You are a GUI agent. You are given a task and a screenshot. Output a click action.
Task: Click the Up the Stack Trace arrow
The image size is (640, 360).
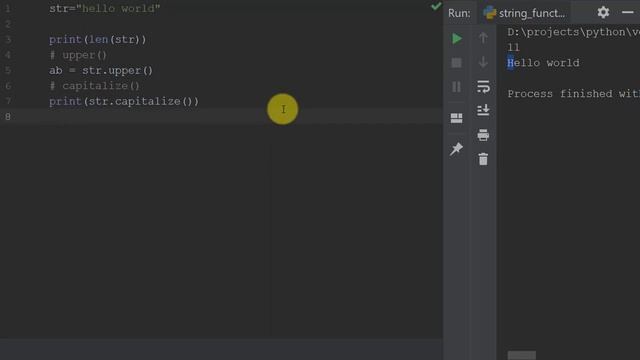coord(483,38)
